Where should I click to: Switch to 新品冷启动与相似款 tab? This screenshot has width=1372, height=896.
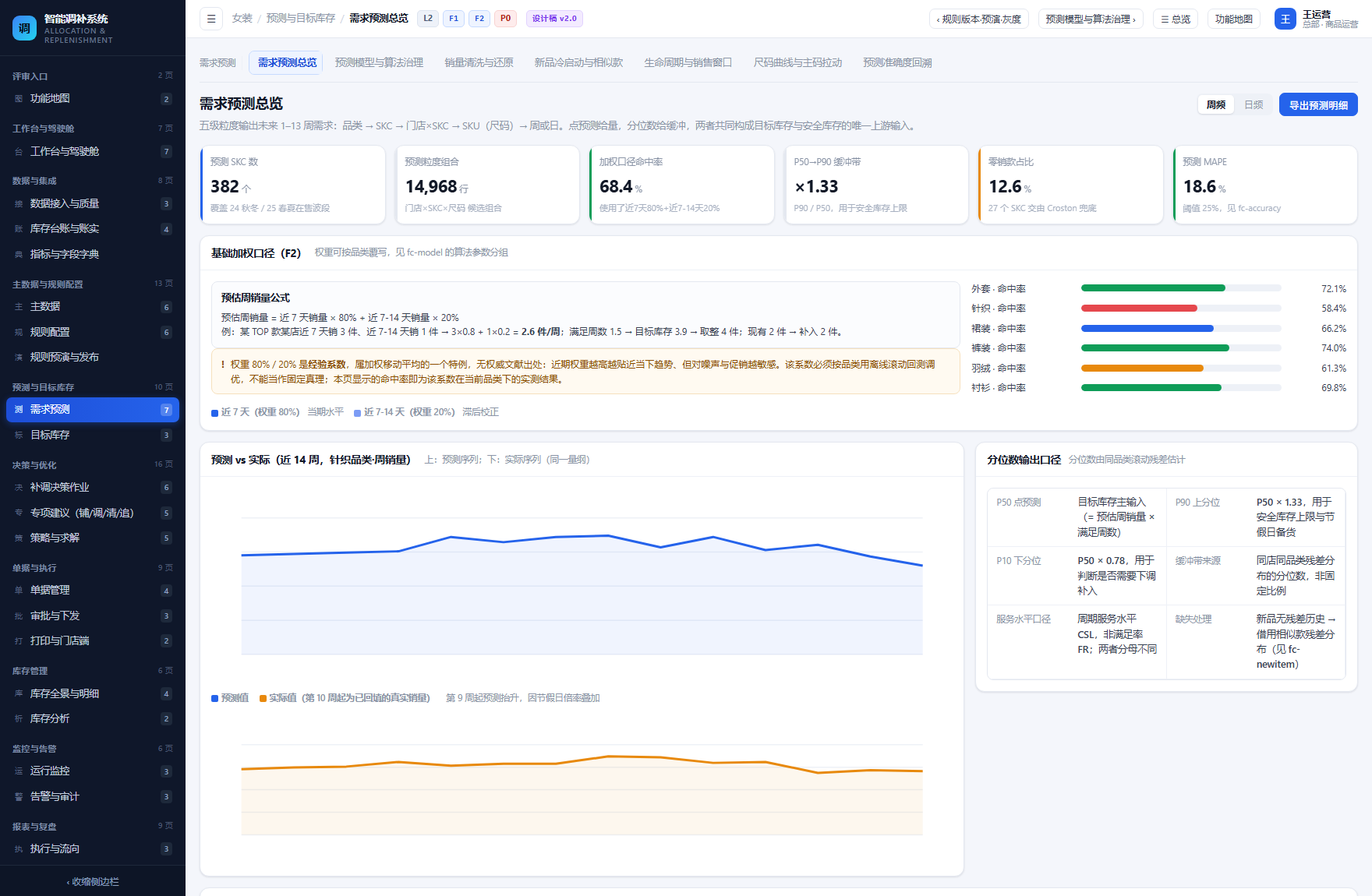578,62
